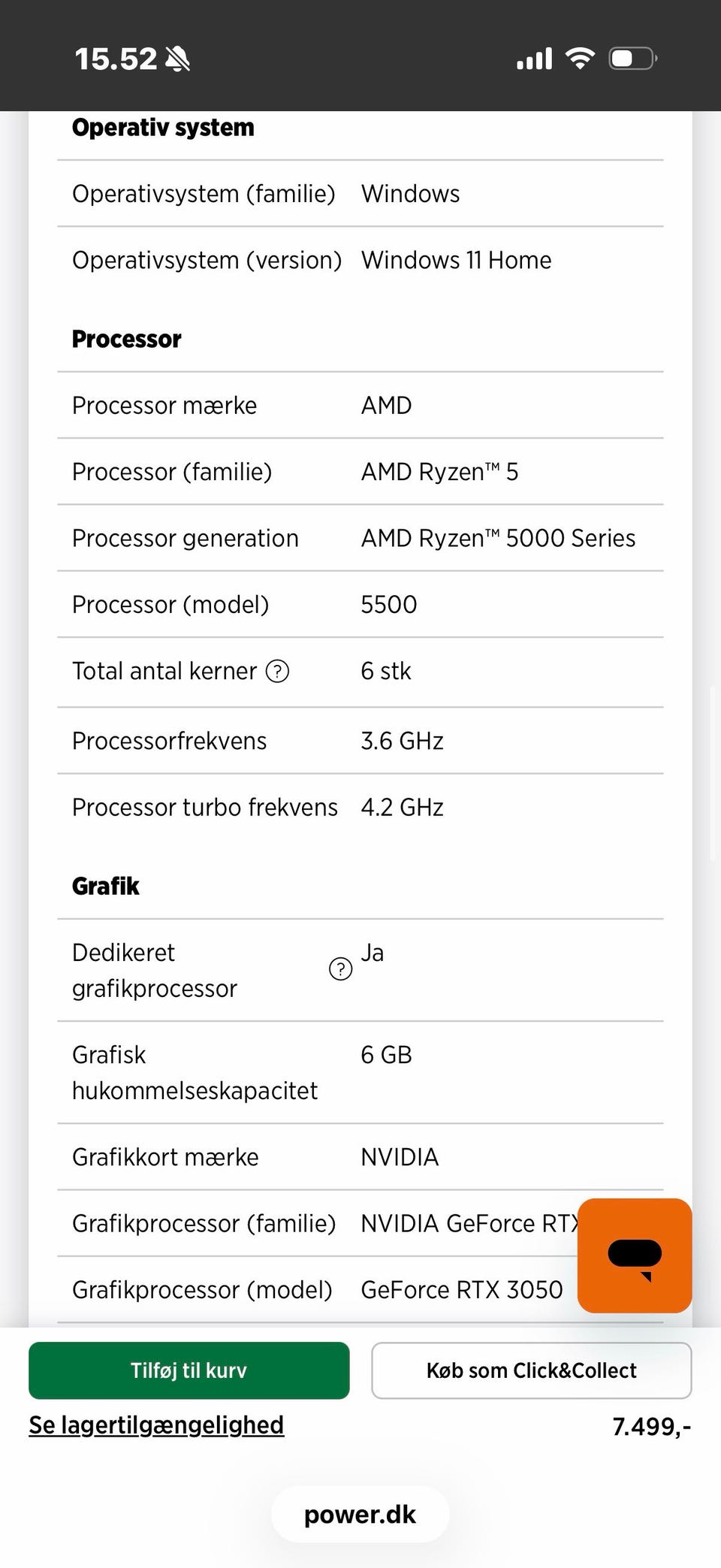The width and height of the screenshot is (721, 1568).
Task: Tap the 7.499,- price text
Action: [651, 1426]
